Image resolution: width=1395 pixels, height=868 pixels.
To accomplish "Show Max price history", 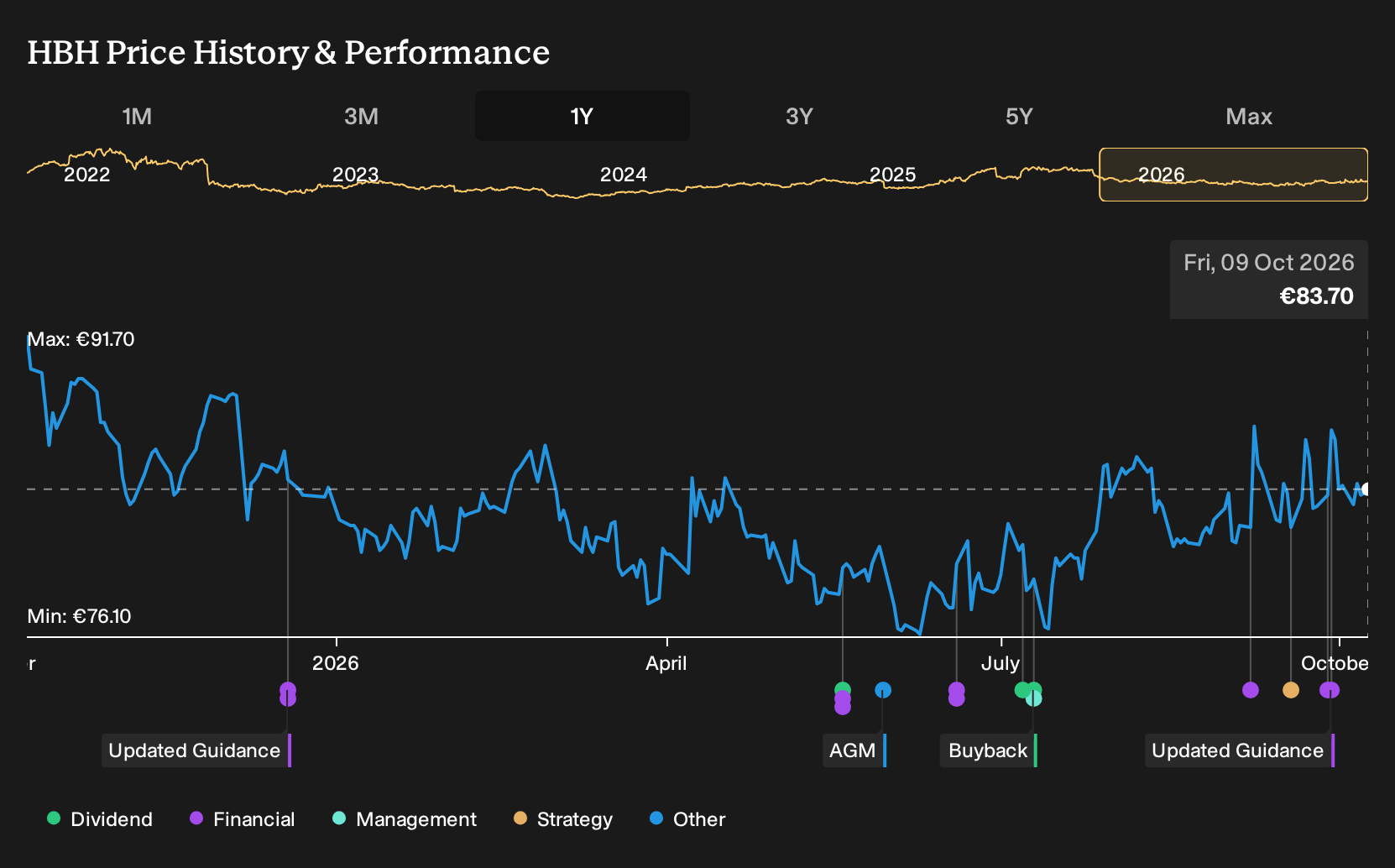I will 1249,116.
